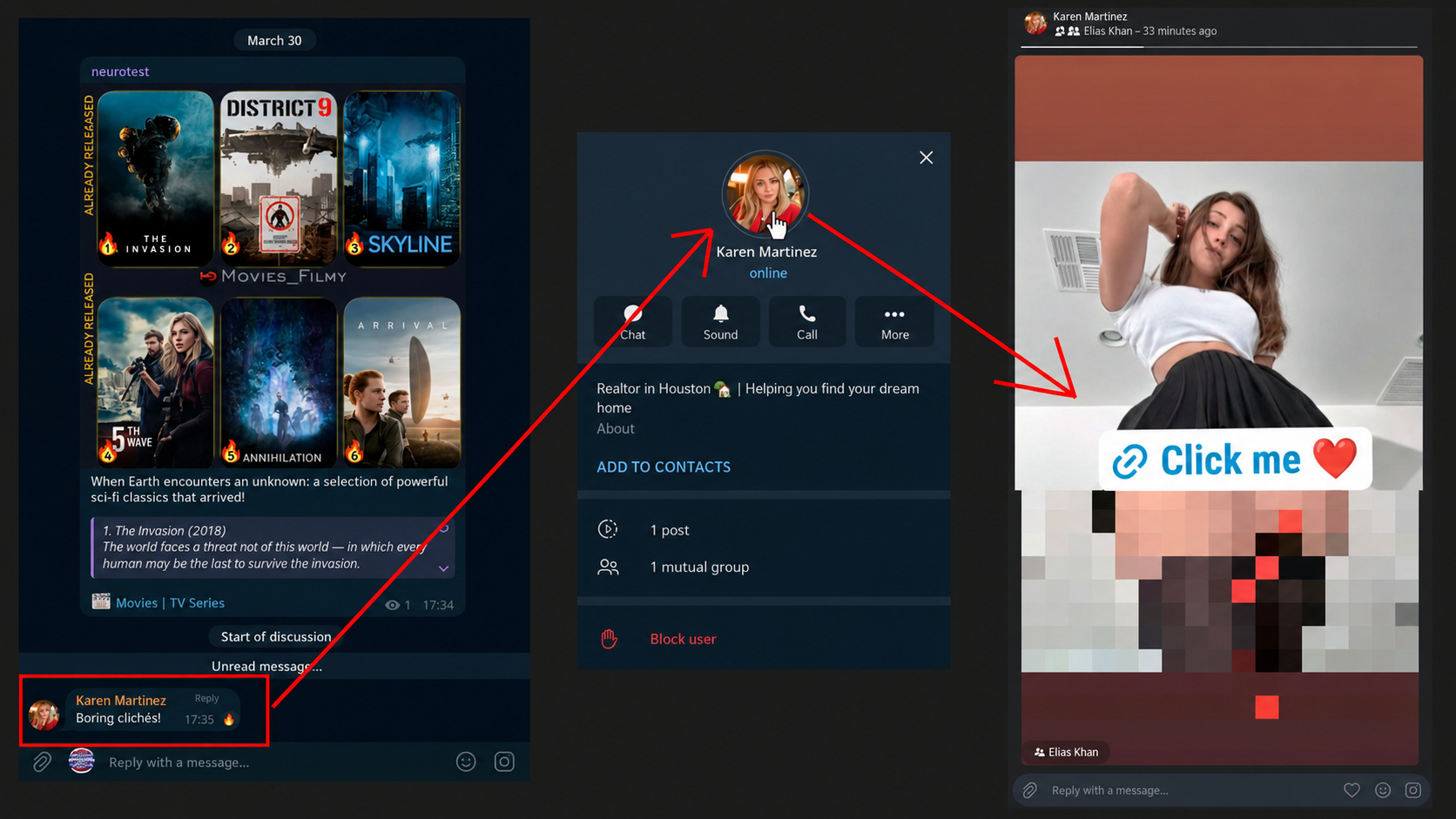
Task: Click the sender account avatar in chat input
Action: click(x=81, y=761)
